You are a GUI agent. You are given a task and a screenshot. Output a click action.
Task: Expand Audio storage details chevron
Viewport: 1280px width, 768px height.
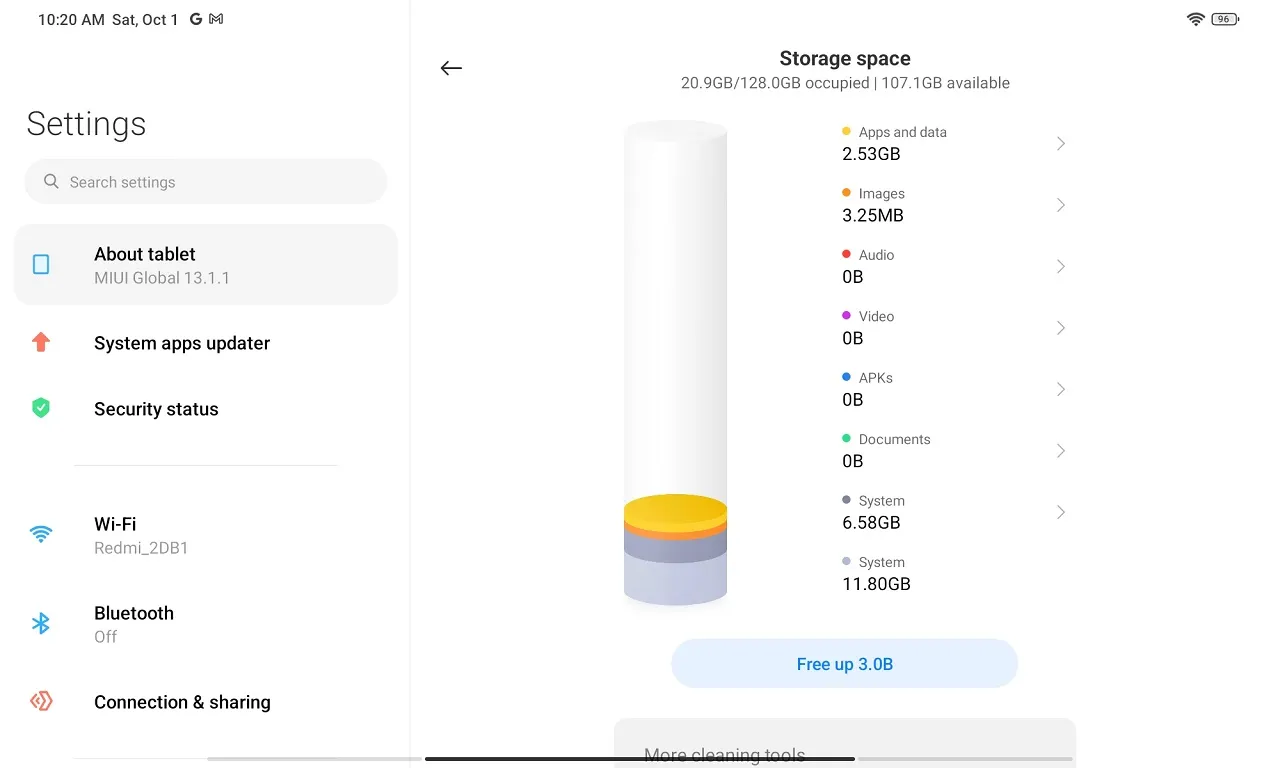click(x=1061, y=266)
